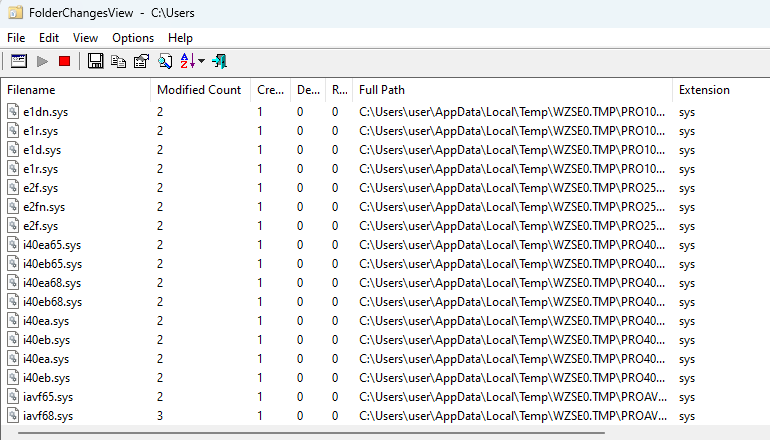
Task: Click the Exit door icon
Action: coord(219,61)
